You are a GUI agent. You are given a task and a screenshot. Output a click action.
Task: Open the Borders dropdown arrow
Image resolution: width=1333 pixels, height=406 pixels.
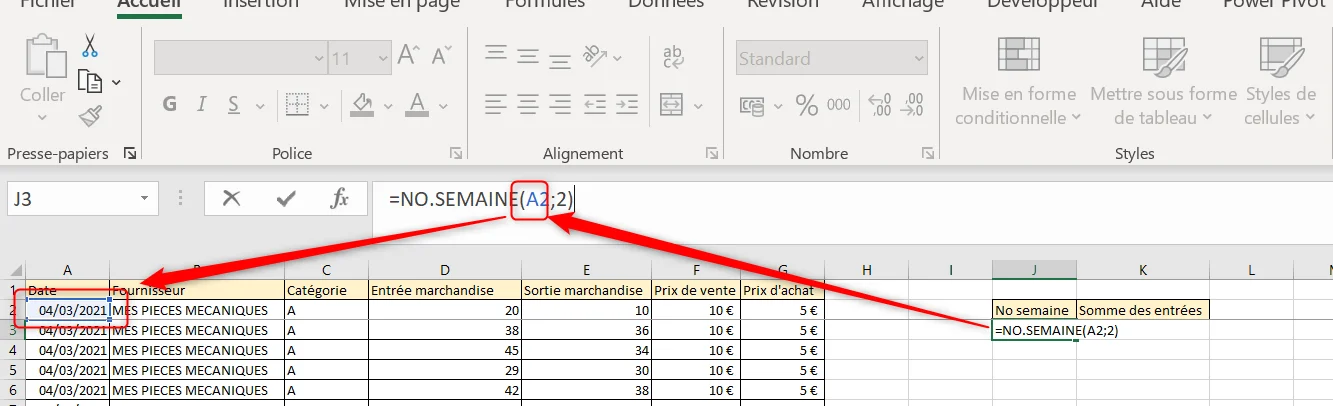[x=324, y=105]
